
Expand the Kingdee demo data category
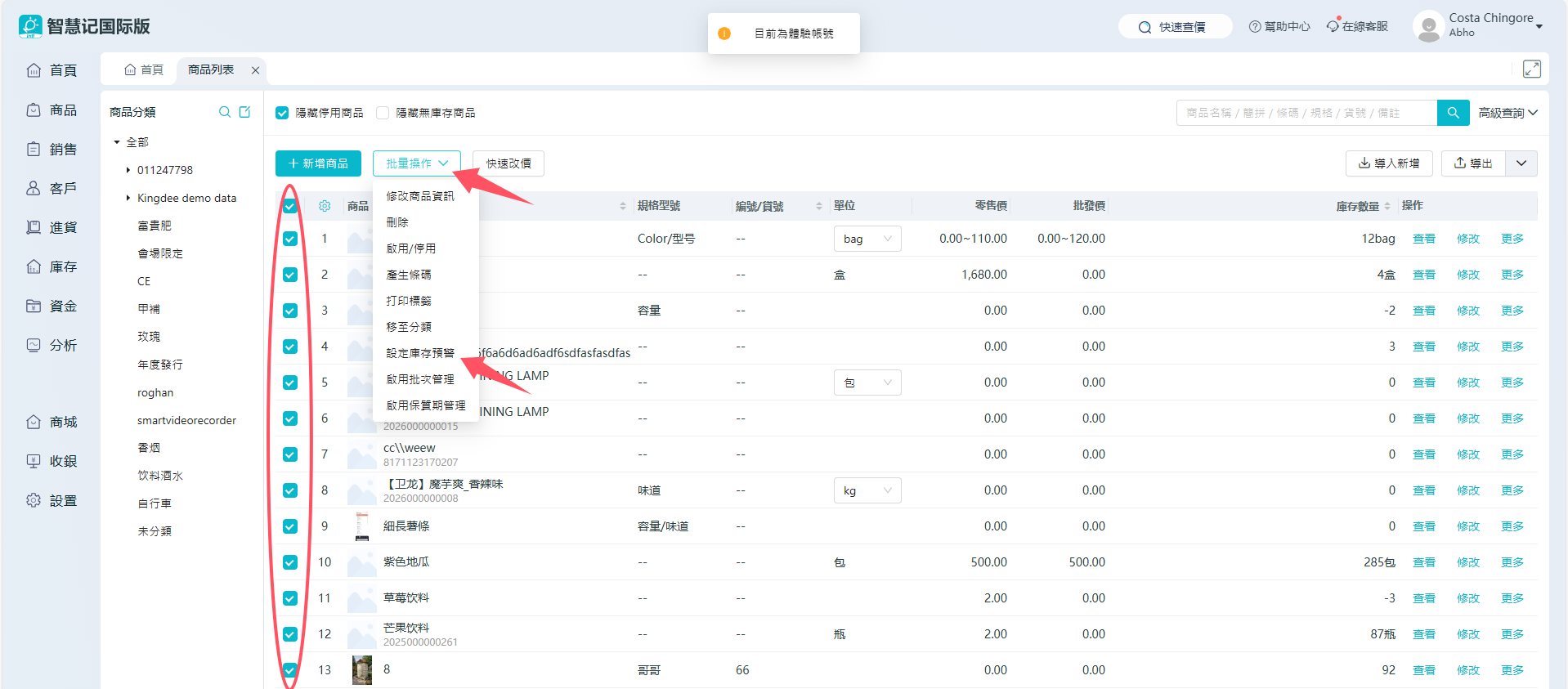click(x=128, y=198)
